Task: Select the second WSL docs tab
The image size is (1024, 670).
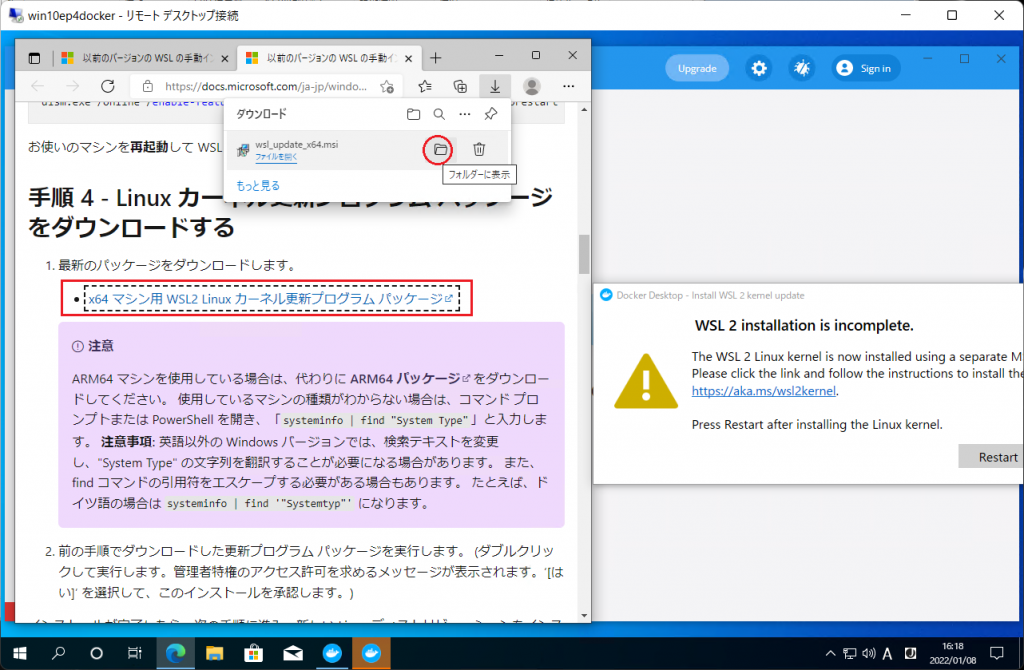Action: [330, 58]
